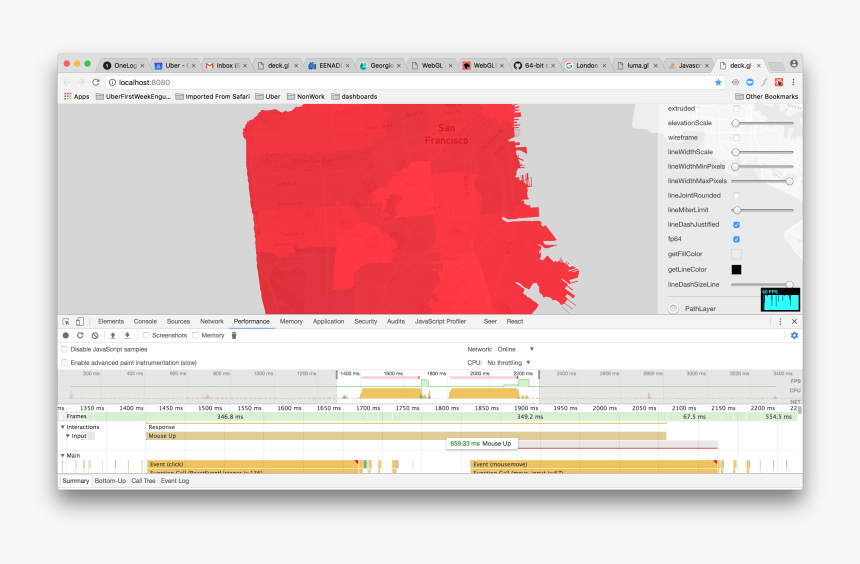This screenshot has height=564, width=860.
Task: Load a profile with the upload icon
Action: pyautogui.click(x=113, y=335)
